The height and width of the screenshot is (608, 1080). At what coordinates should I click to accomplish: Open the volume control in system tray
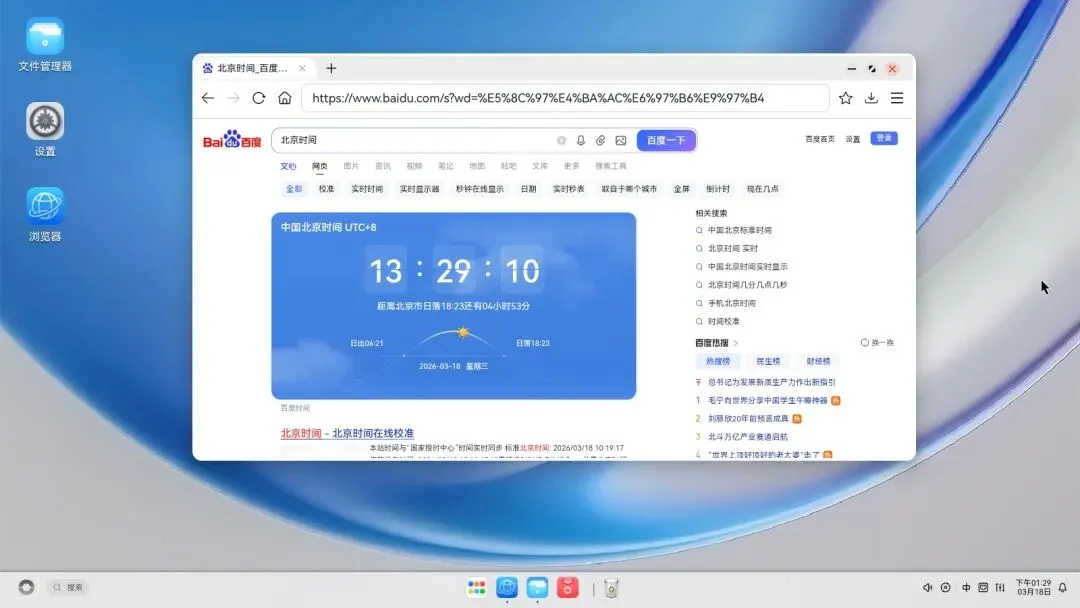tap(928, 587)
